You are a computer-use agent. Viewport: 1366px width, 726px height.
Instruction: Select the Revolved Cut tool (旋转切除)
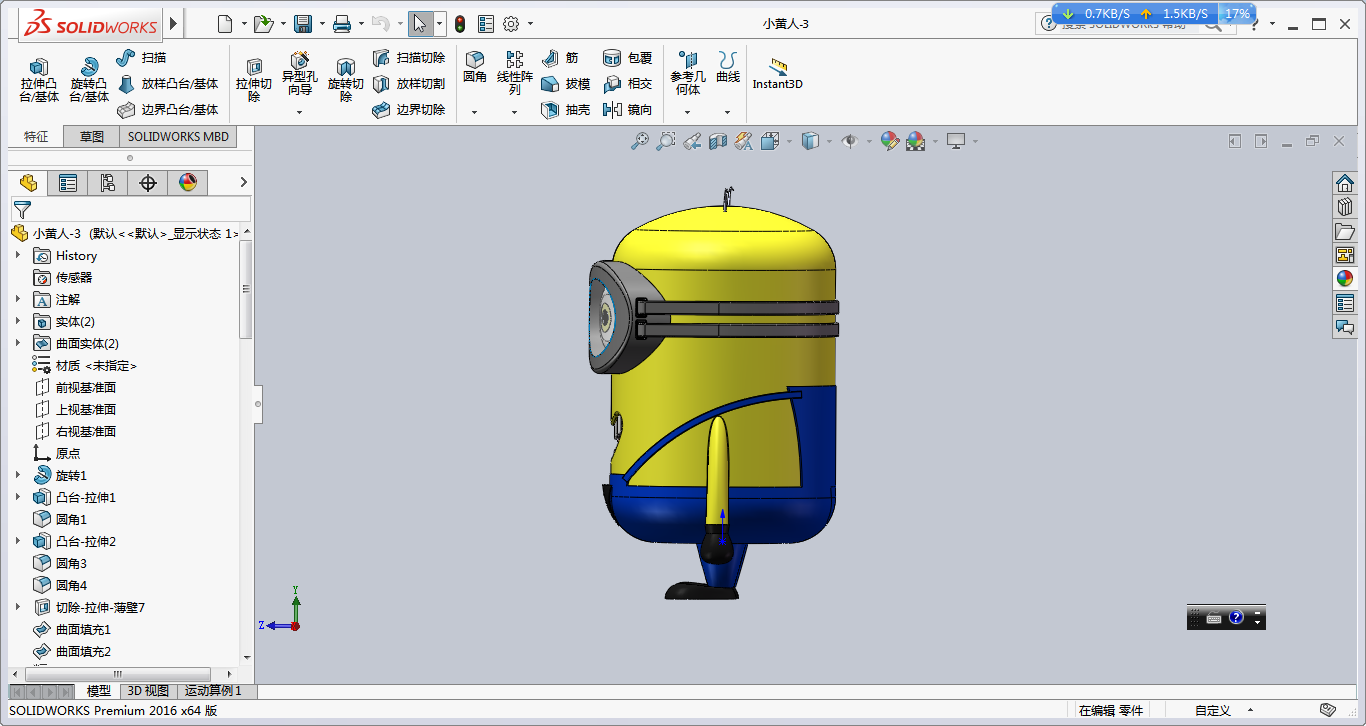point(346,80)
